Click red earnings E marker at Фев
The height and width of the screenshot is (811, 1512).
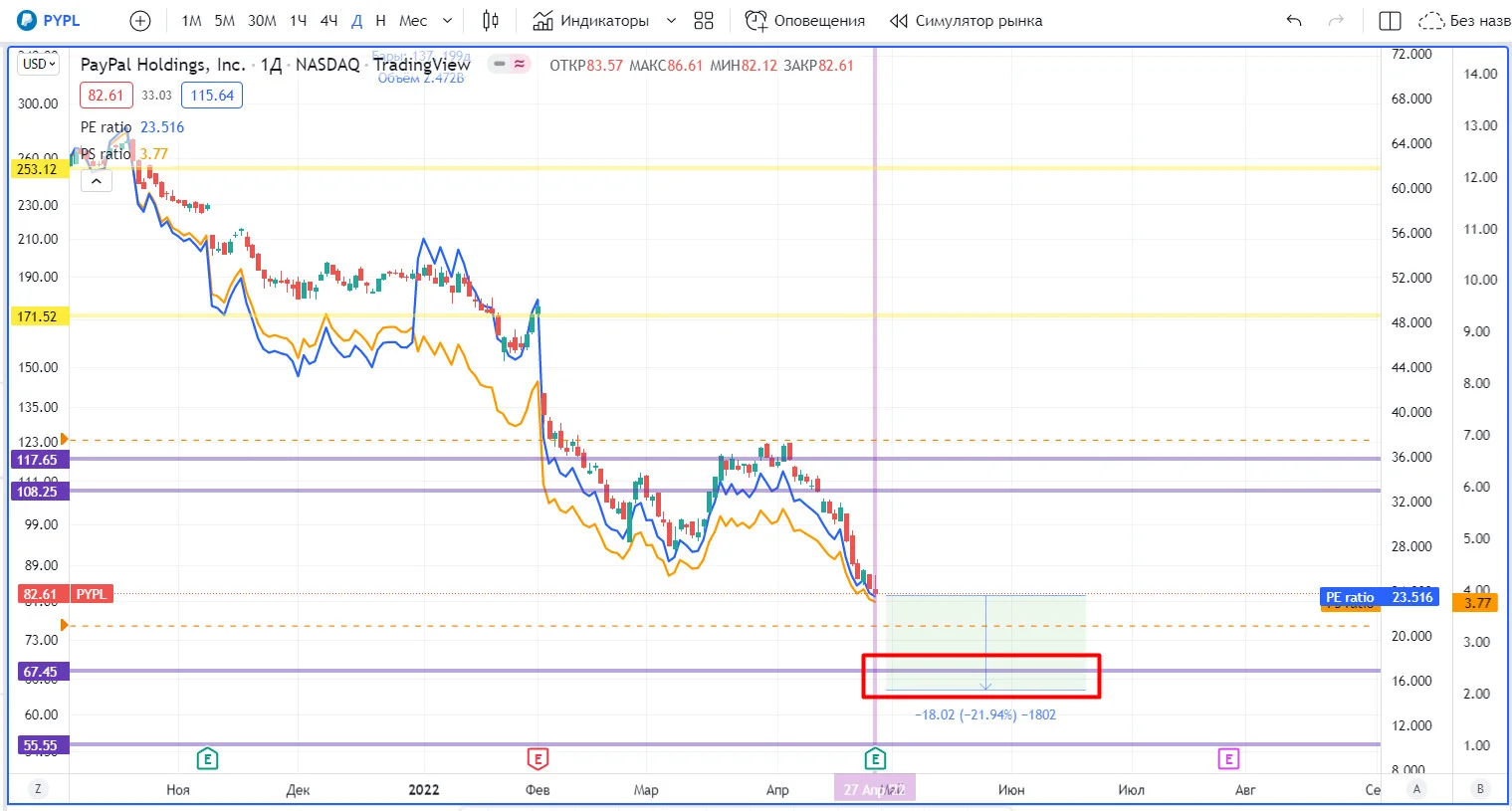[x=538, y=759]
